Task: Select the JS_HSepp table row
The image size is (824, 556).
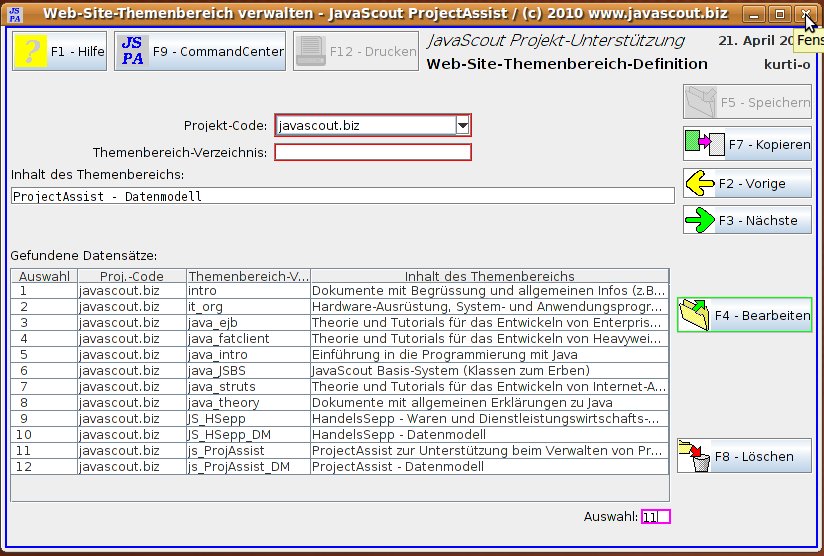Action: coord(339,419)
